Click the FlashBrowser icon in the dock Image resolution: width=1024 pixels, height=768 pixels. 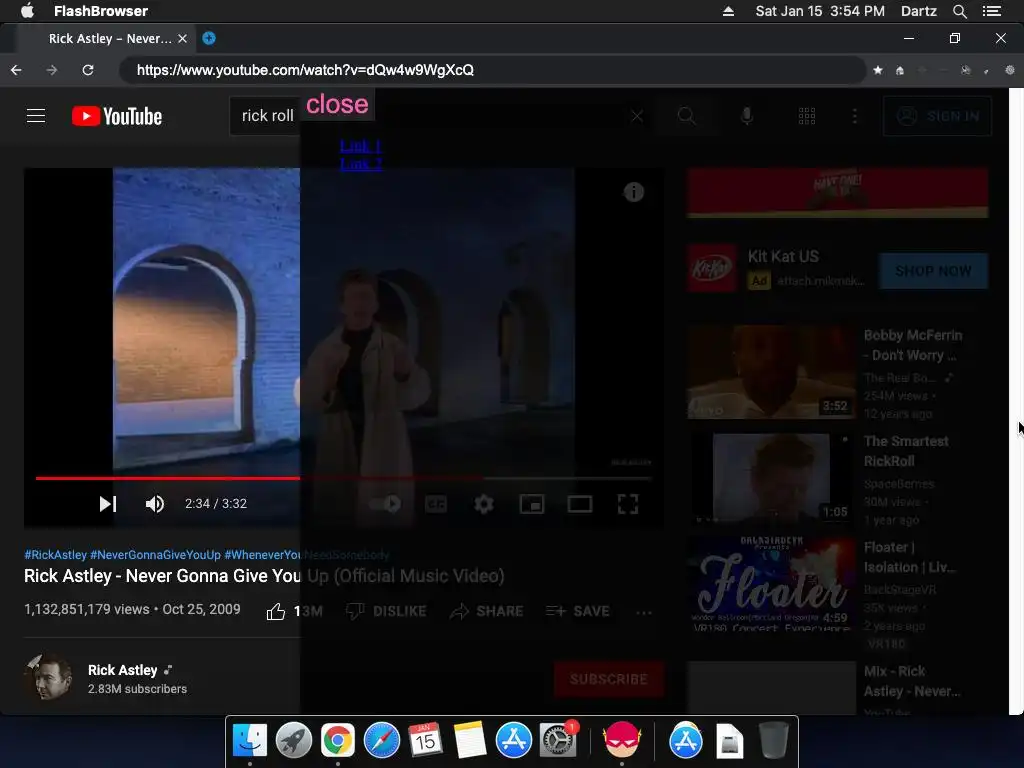click(x=621, y=740)
